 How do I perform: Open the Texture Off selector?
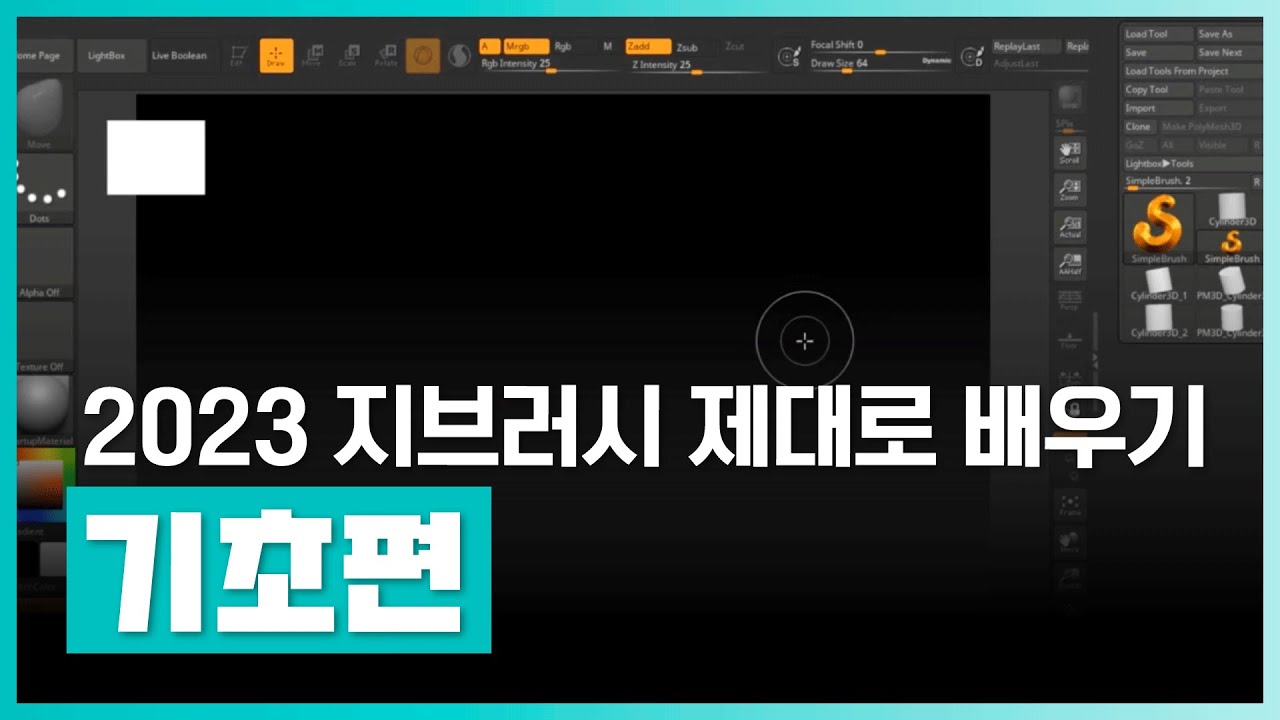point(45,337)
